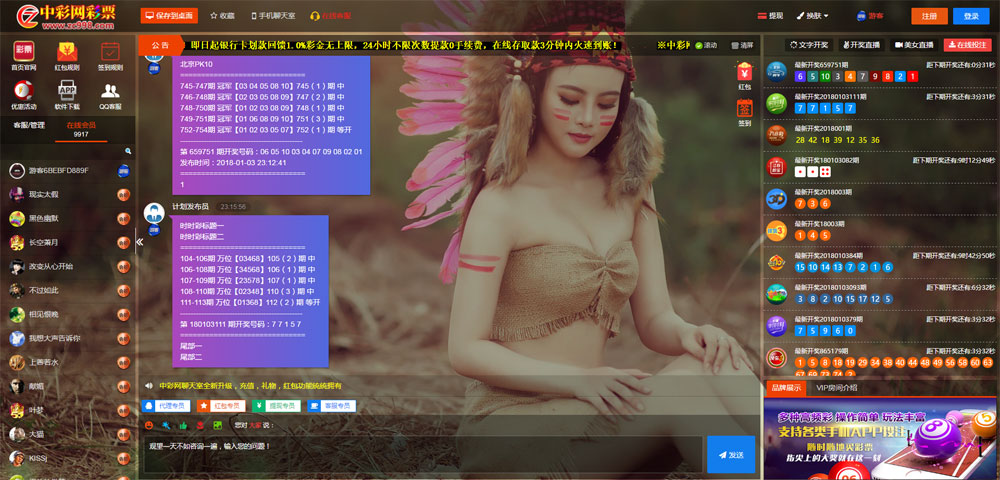Collapse the member list sidebar arrow
Image resolution: width=1000 pixels, height=480 pixels.
point(140,242)
